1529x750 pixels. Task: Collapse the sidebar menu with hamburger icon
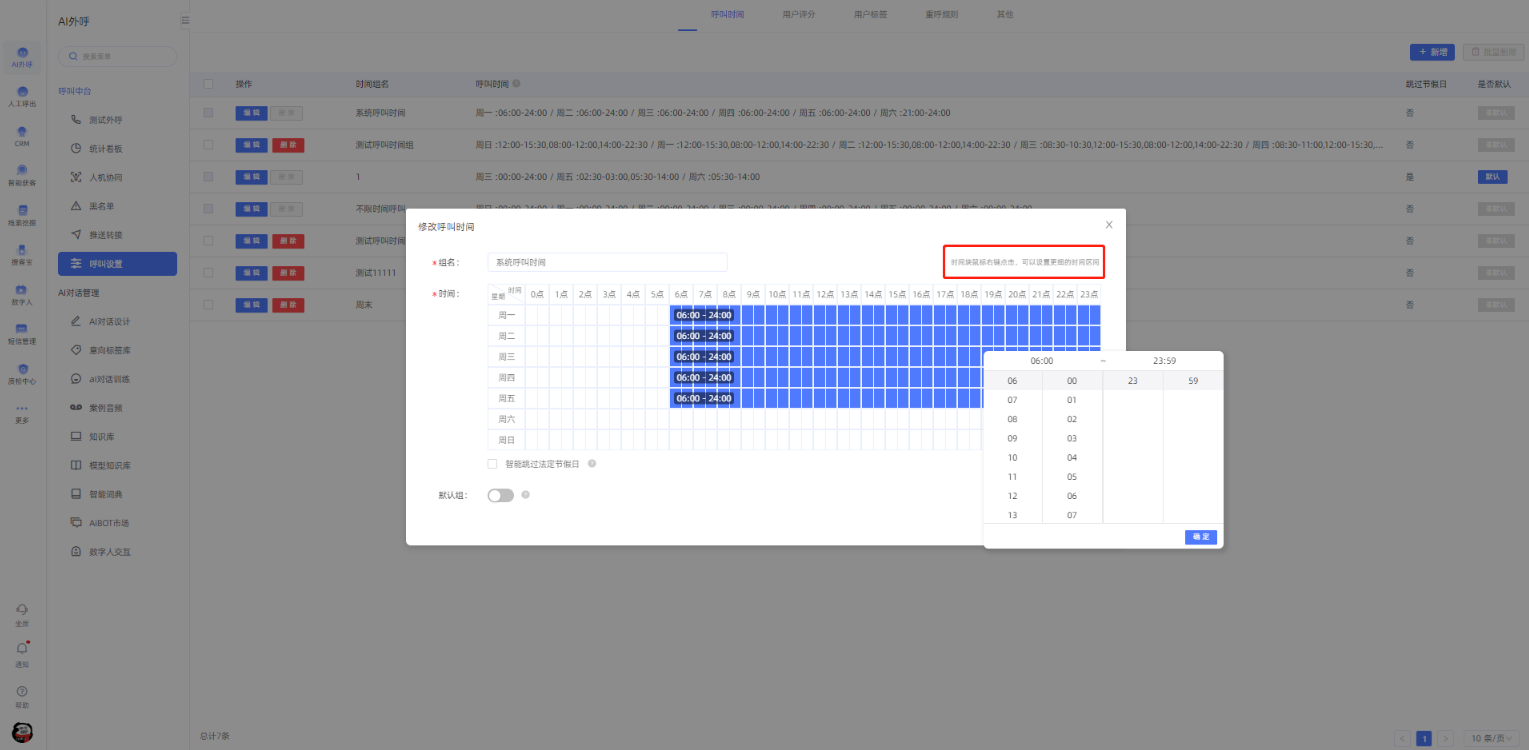pos(185,20)
